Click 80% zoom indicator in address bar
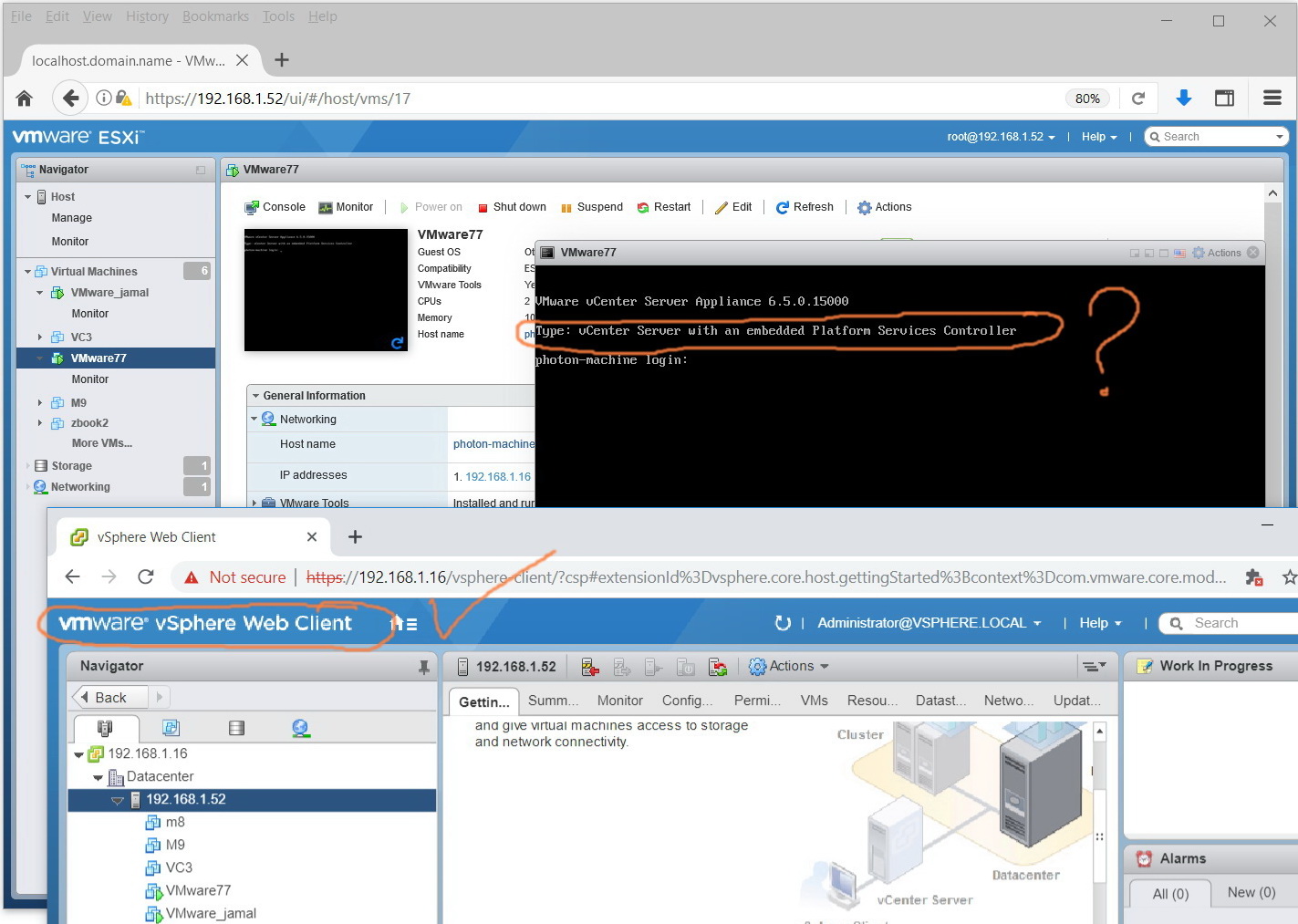This screenshot has width=1298, height=924. (1087, 99)
